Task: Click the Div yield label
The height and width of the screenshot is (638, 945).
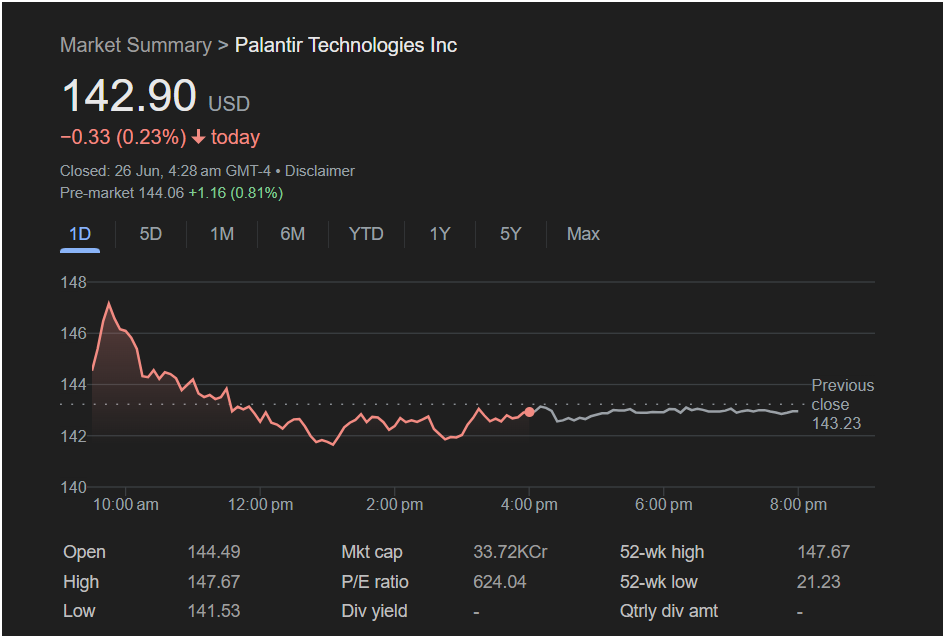Action: (374, 611)
